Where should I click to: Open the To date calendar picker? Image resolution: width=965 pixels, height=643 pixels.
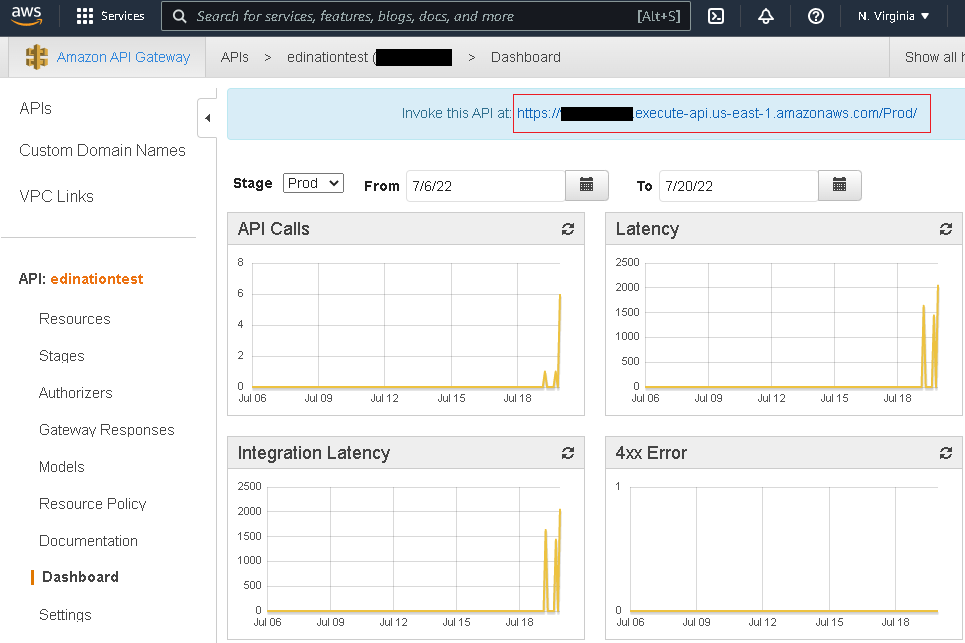click(x=839, y=185)
